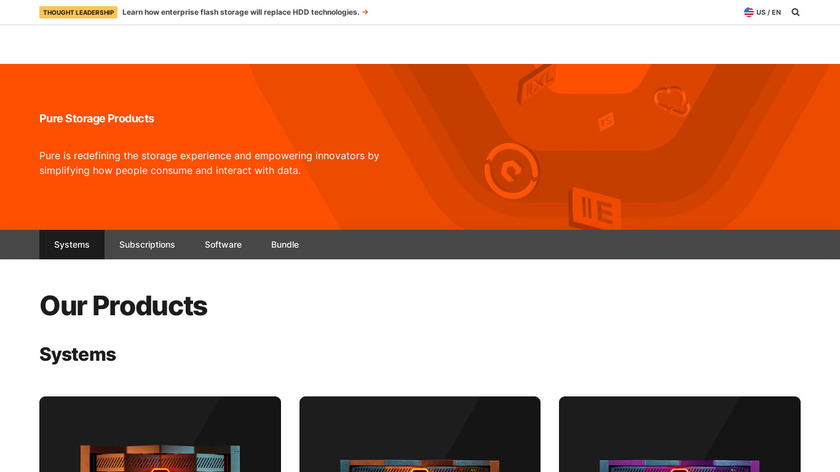Click the Pure is redefining storage description
This screenshot has width=840, height=472.
(209, 163)
